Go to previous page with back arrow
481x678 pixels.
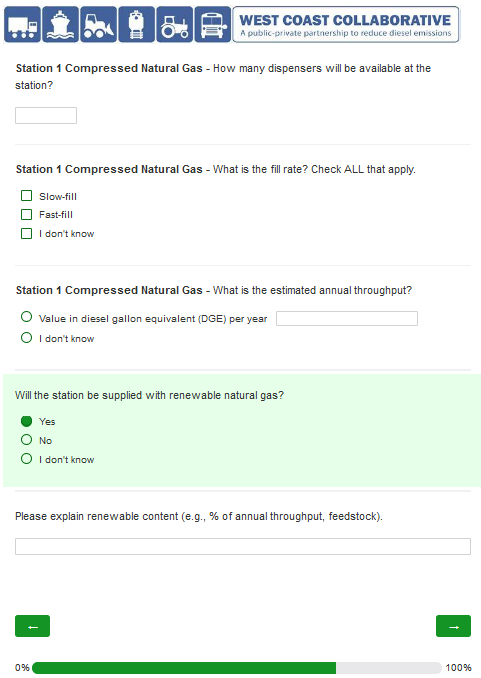coord(32,626)
